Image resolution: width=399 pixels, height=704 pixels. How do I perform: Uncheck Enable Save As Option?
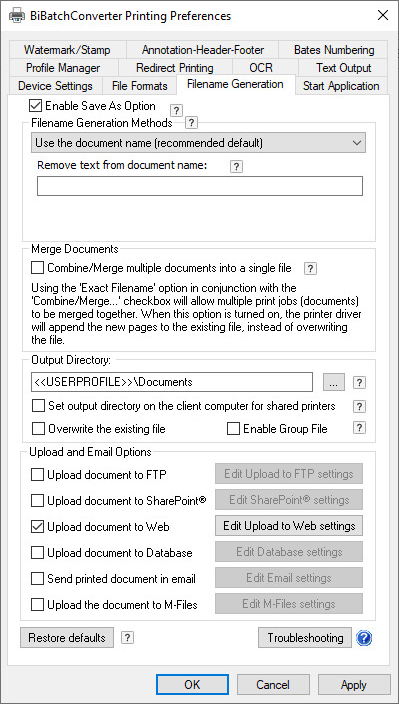coord(35,106)
